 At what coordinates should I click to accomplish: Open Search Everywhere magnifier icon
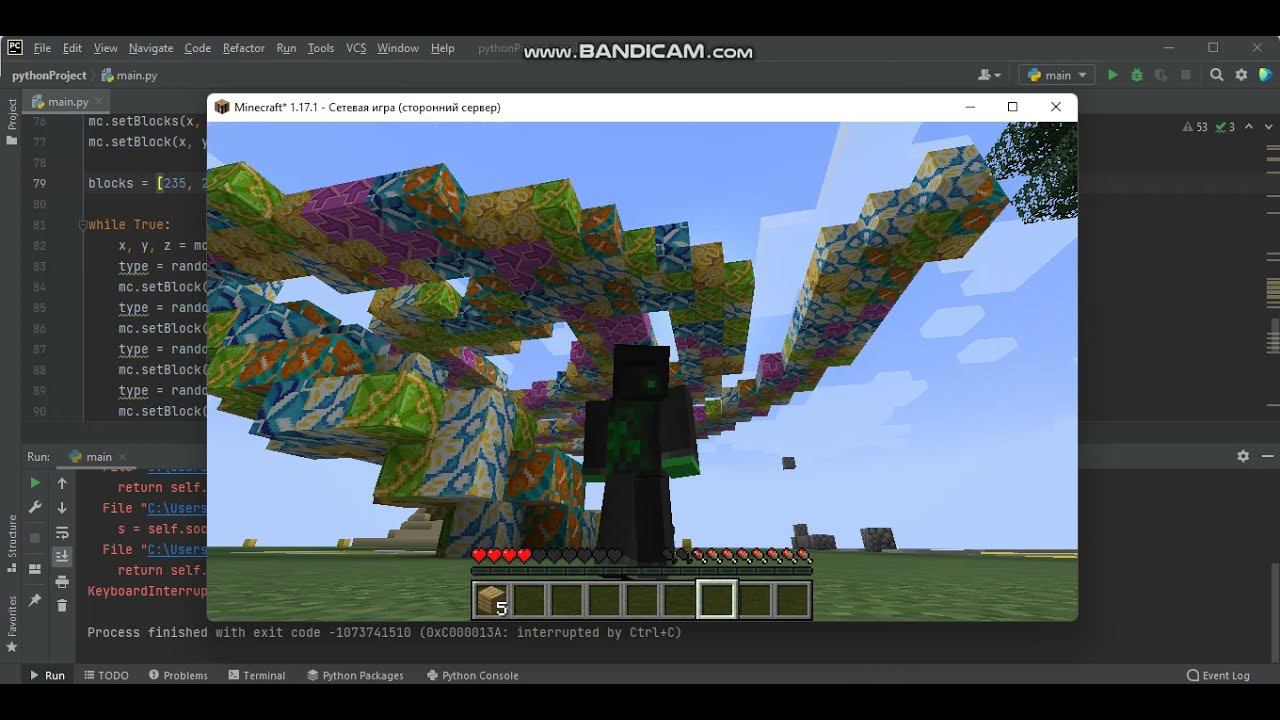pyautogui.click(x=1217, y=75)
